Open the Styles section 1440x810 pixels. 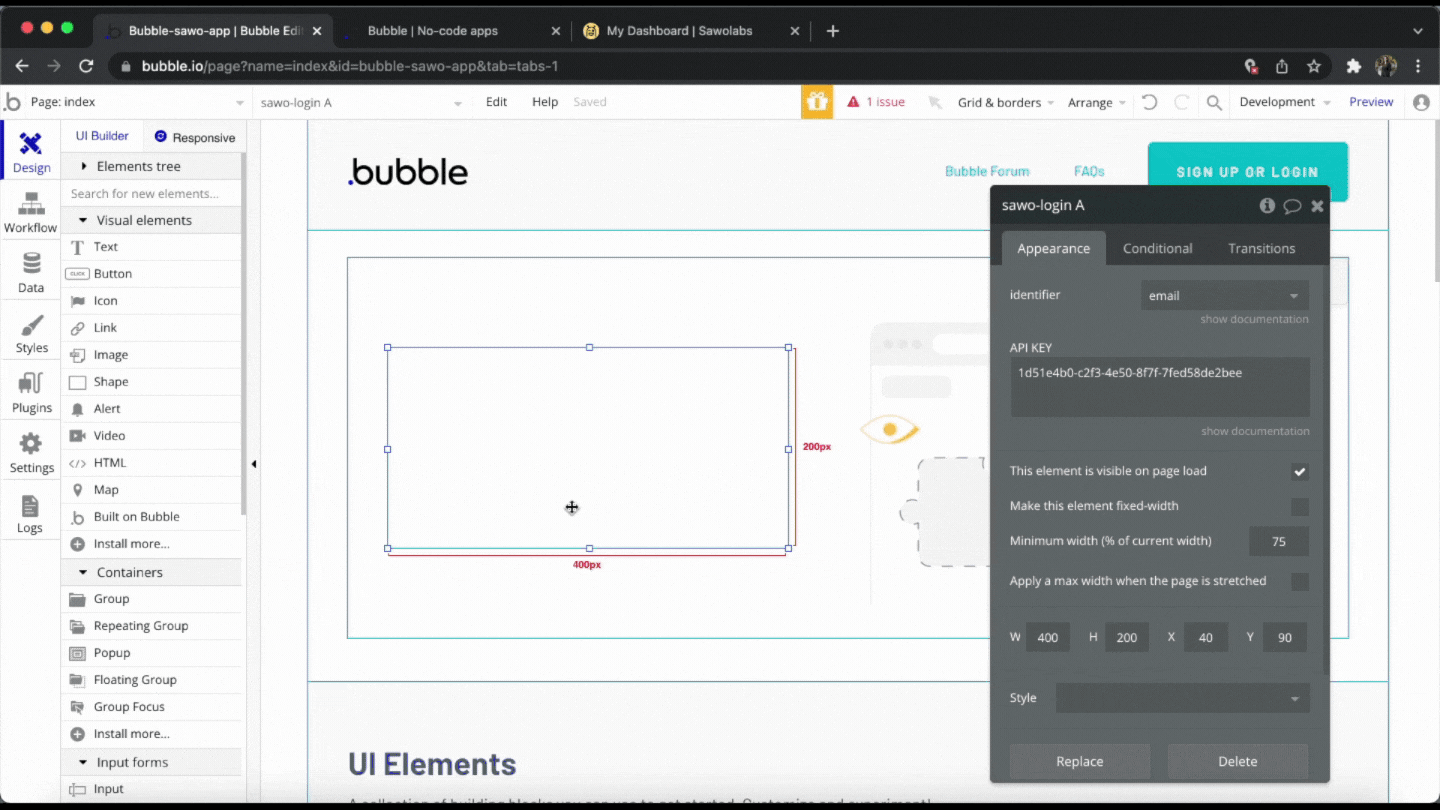31,333
